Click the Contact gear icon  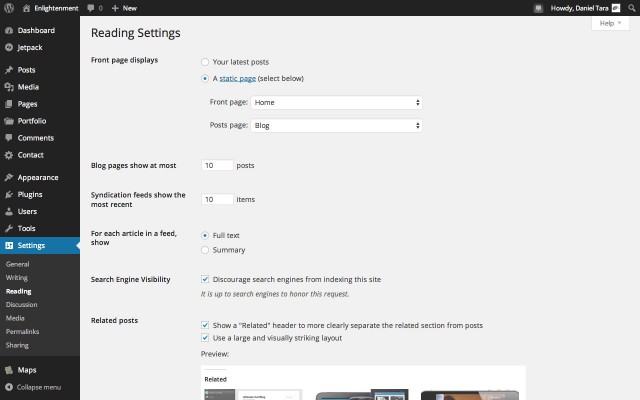click(9, 155)
